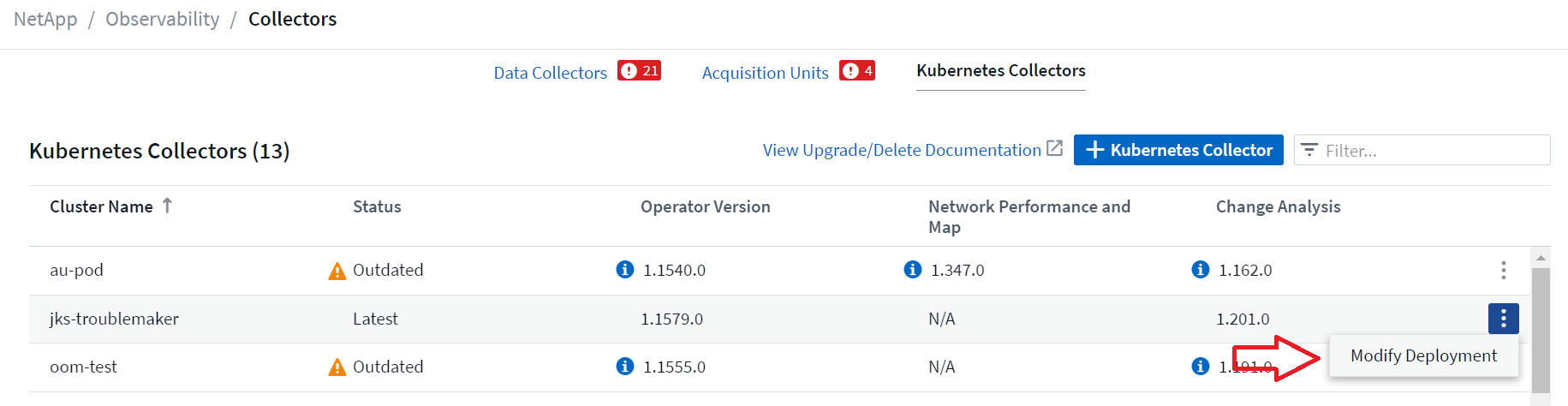The width and height of the screenshot is (1568, 406).
Task: Click the info icon next to version 1.347.0
Action: 913,270
